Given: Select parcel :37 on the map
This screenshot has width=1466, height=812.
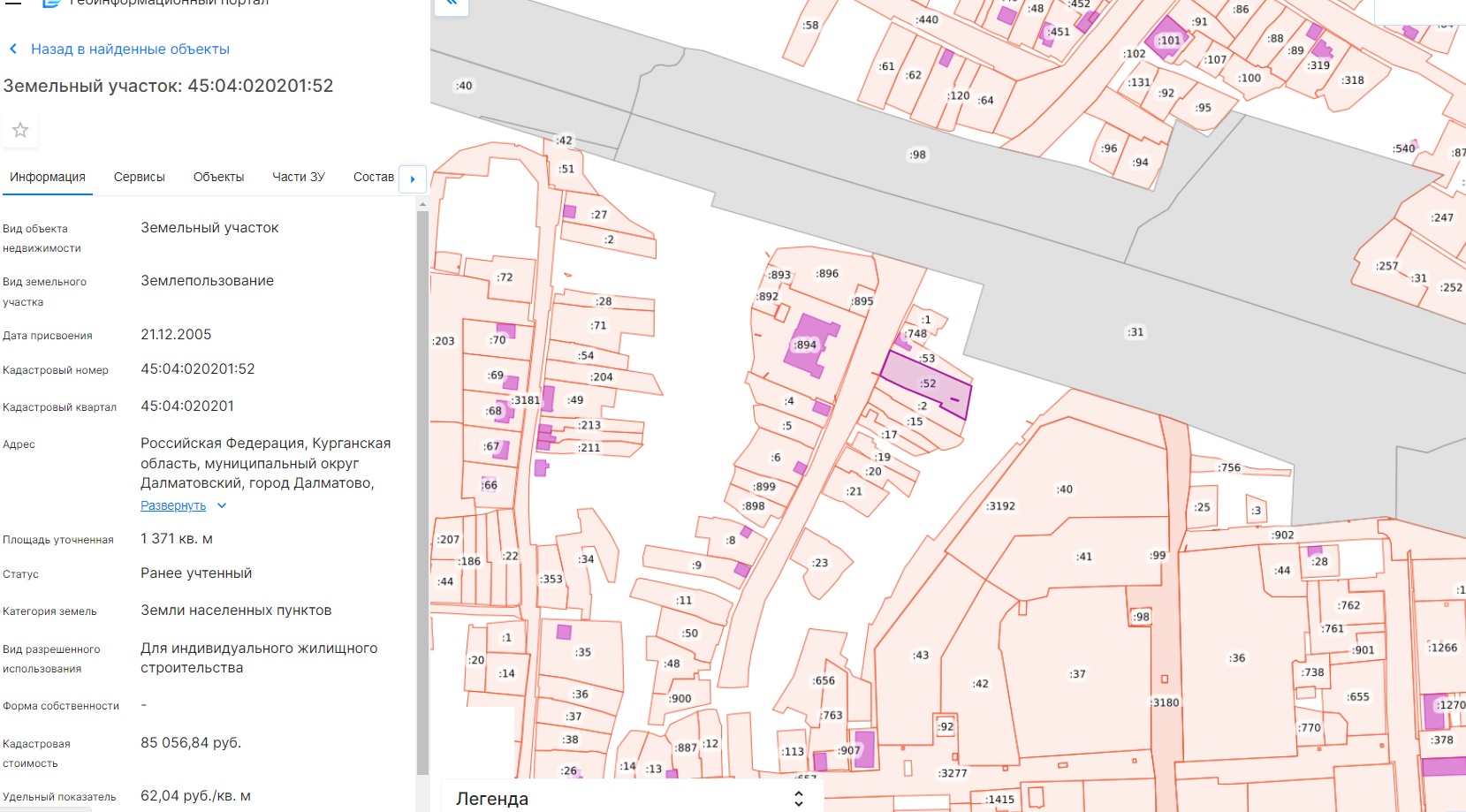Looking at the screenshot, I should (1077, 674).
